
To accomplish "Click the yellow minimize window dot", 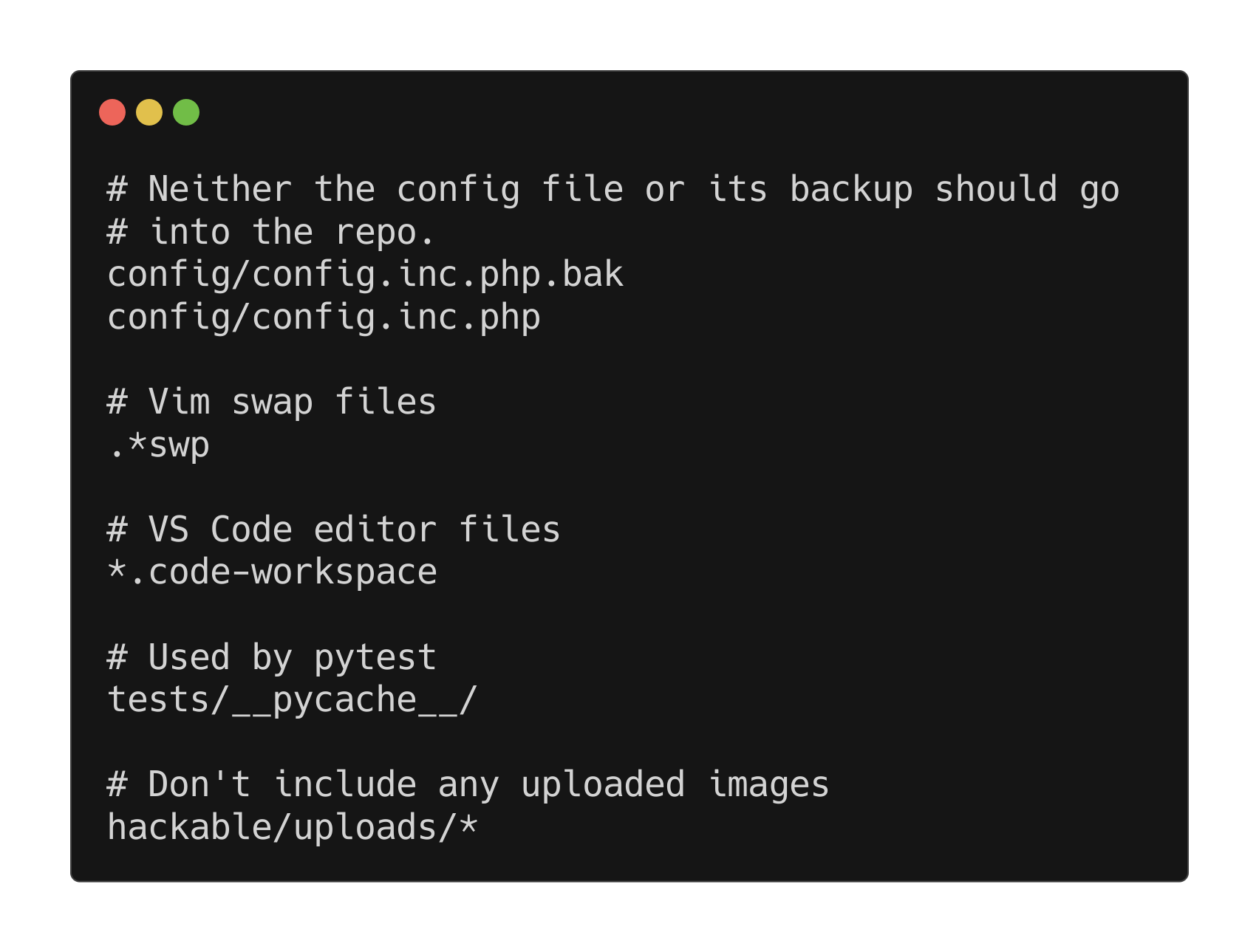I will 149,112.
